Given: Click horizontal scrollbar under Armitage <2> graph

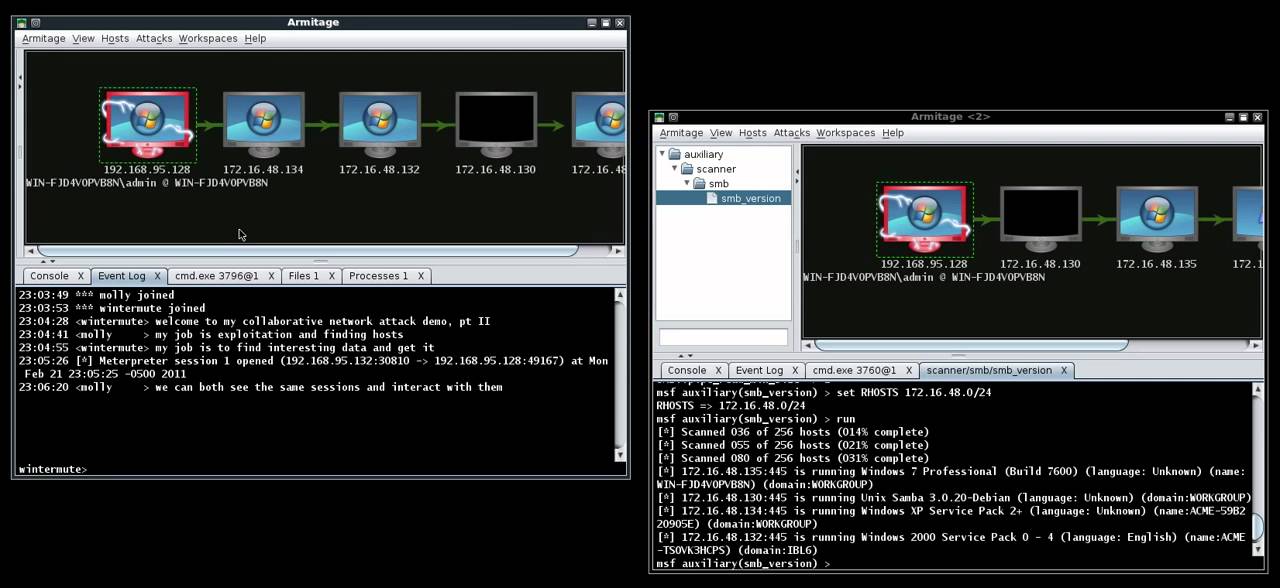Looking at the screenshot, I should click(972, 345).
